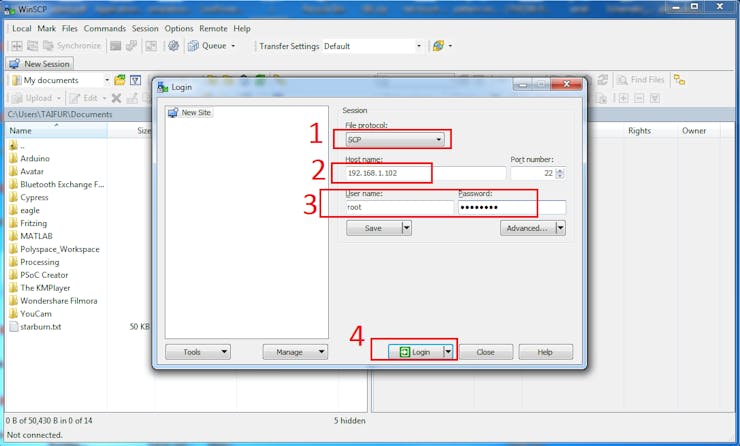
Task: Click the select files plus icon
Action: (623, 98)
